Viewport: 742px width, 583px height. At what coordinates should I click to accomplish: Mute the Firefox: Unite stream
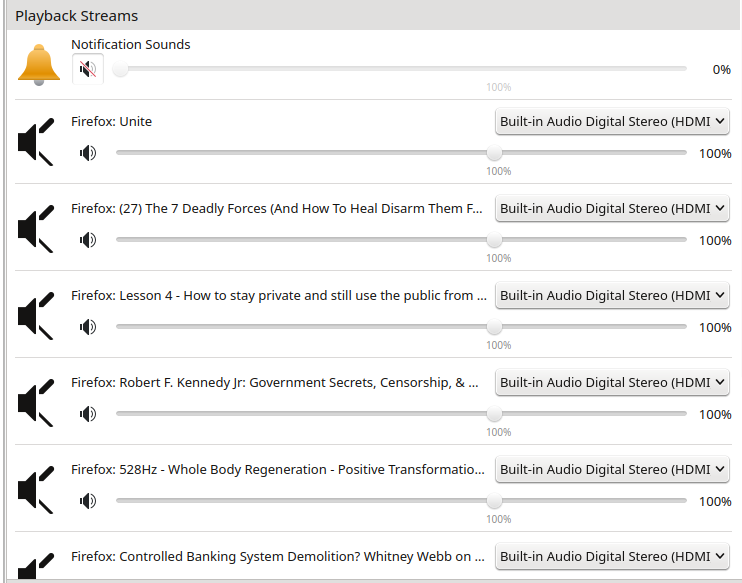tap(88, 153)
